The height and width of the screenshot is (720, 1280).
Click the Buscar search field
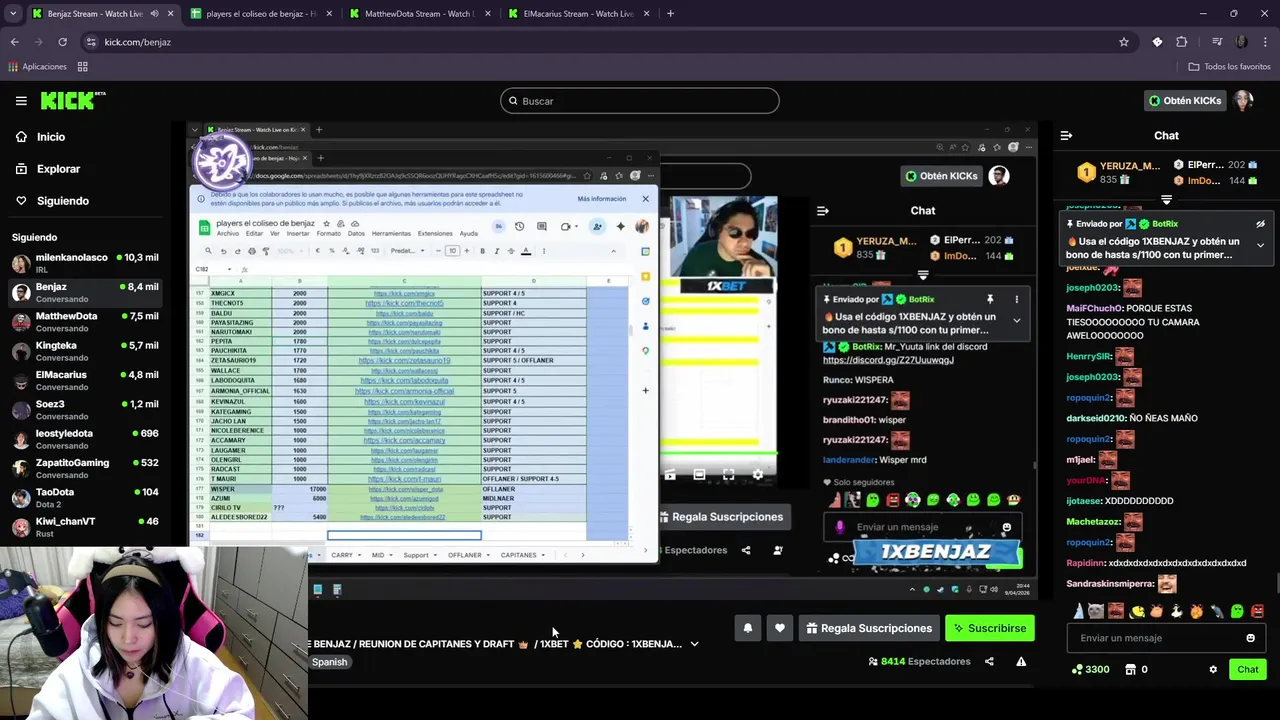640,101
